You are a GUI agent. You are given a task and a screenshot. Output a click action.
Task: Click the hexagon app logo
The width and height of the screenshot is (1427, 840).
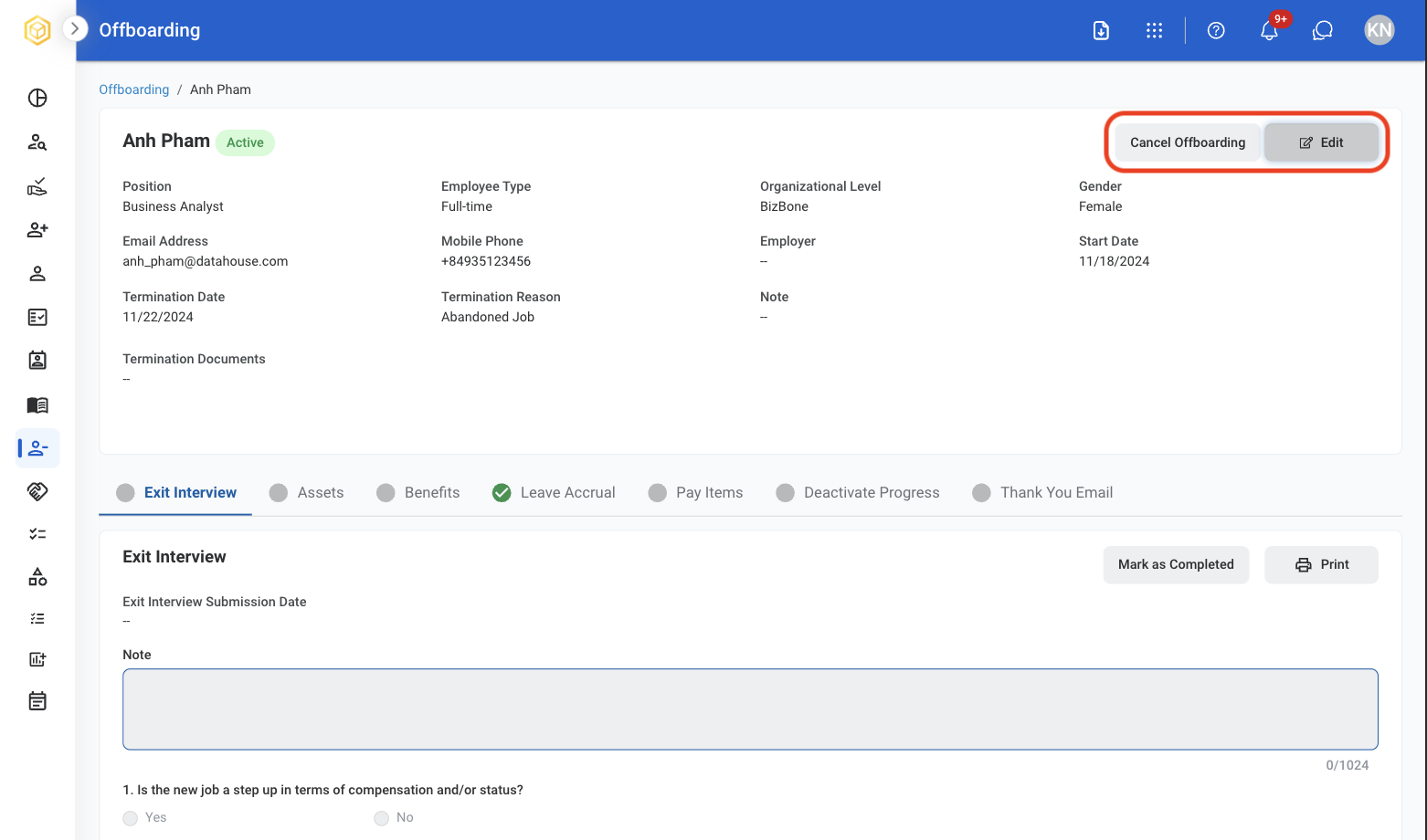pyautogui.click(x=37, y=30)
